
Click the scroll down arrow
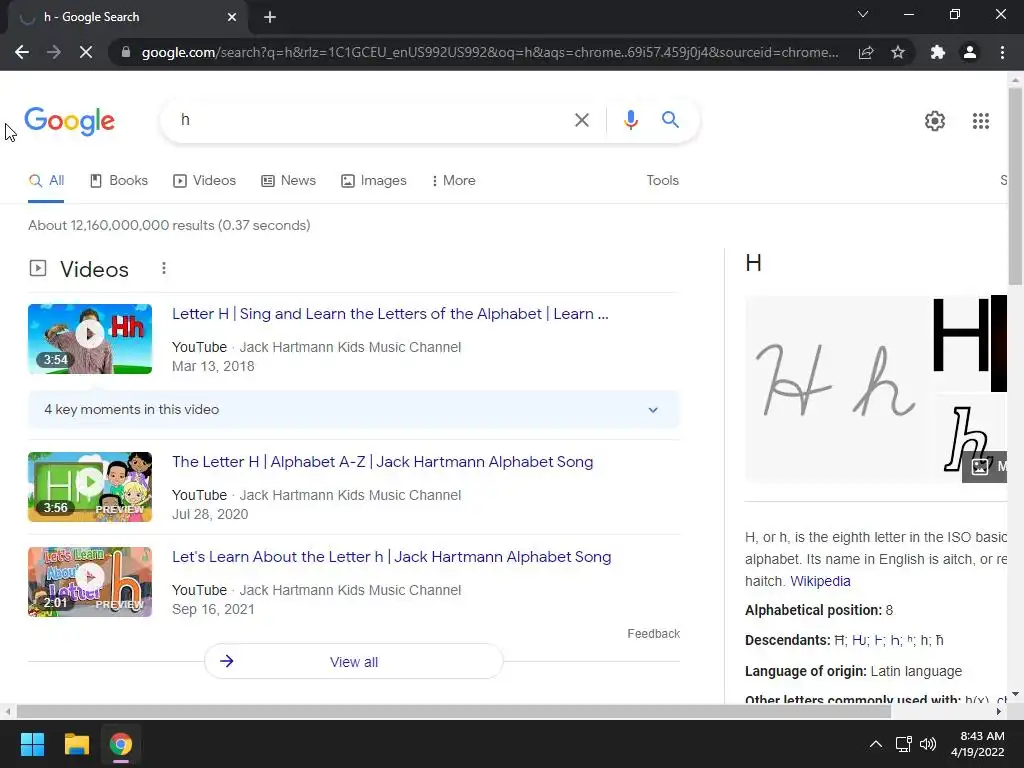click(x=1015, y=694)
